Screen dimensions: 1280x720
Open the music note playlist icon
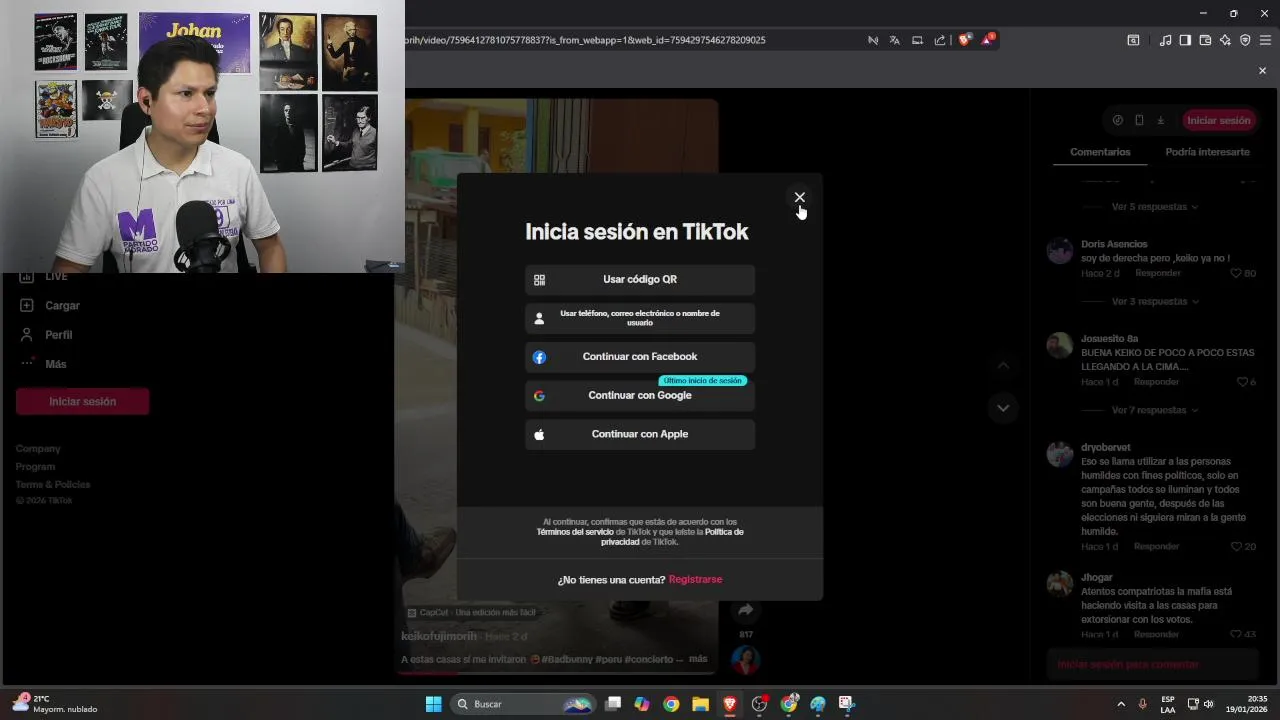tap(1165, 40)
